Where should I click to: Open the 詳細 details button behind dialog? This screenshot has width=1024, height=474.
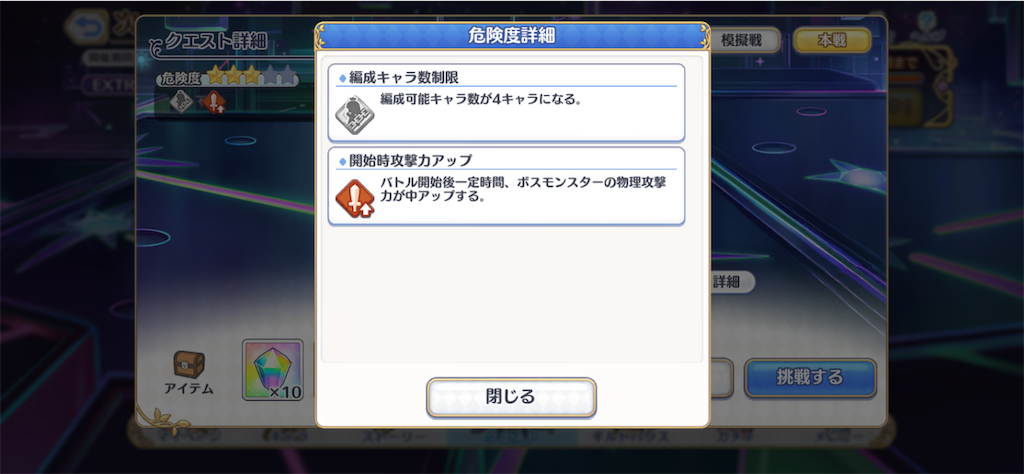[x=730, y=282]
